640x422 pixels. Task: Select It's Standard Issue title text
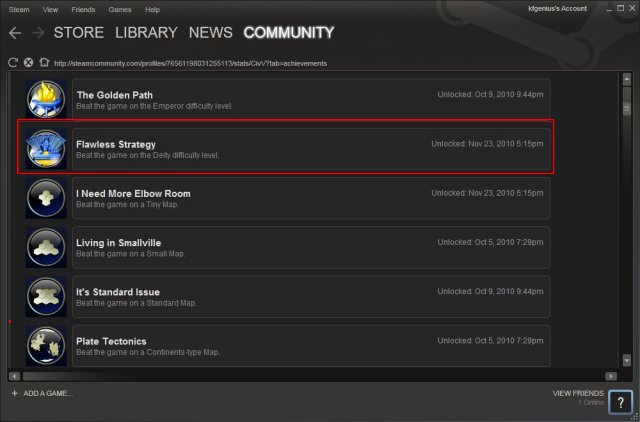point(118,292)
